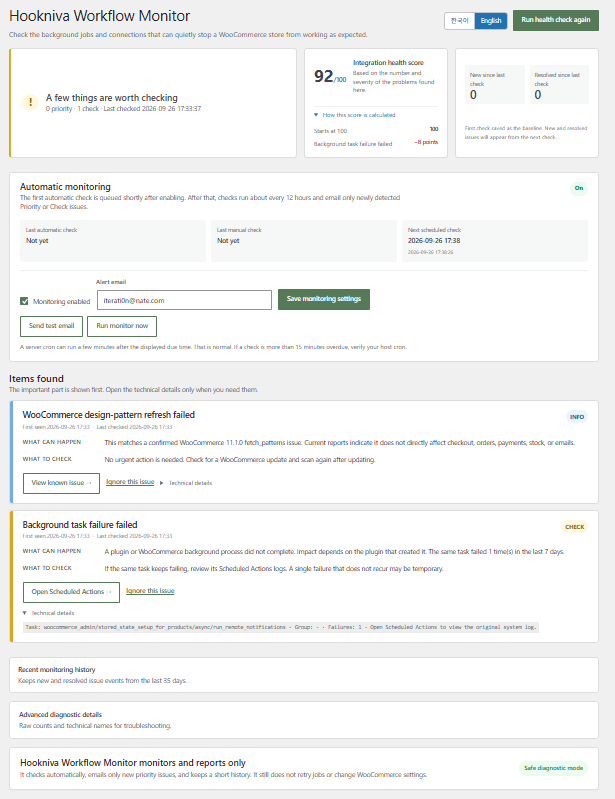
Task: Click the Safe diagnostic mode badge
Action: click(553, 768)
